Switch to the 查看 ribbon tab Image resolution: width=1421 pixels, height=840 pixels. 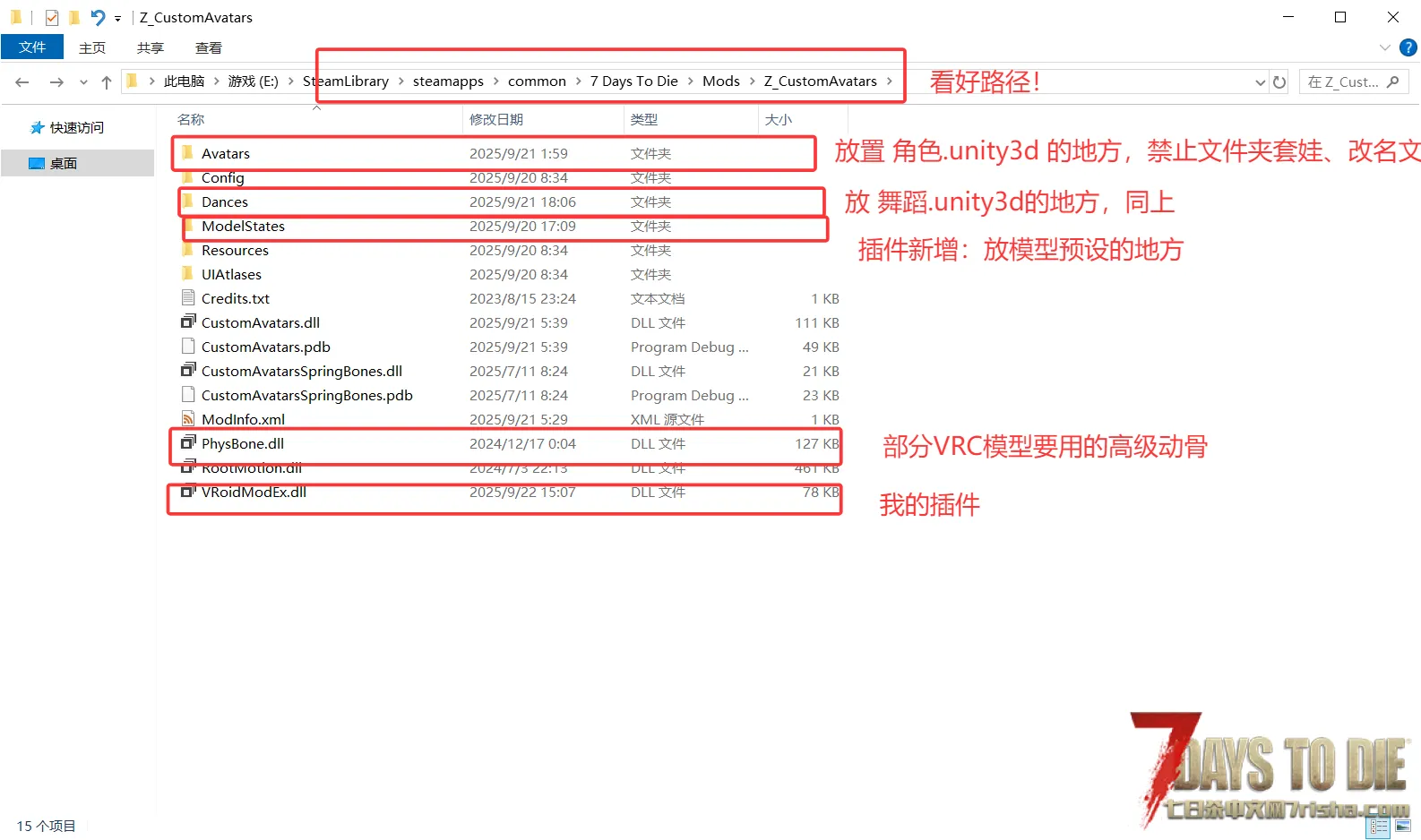tap(208, 47)
